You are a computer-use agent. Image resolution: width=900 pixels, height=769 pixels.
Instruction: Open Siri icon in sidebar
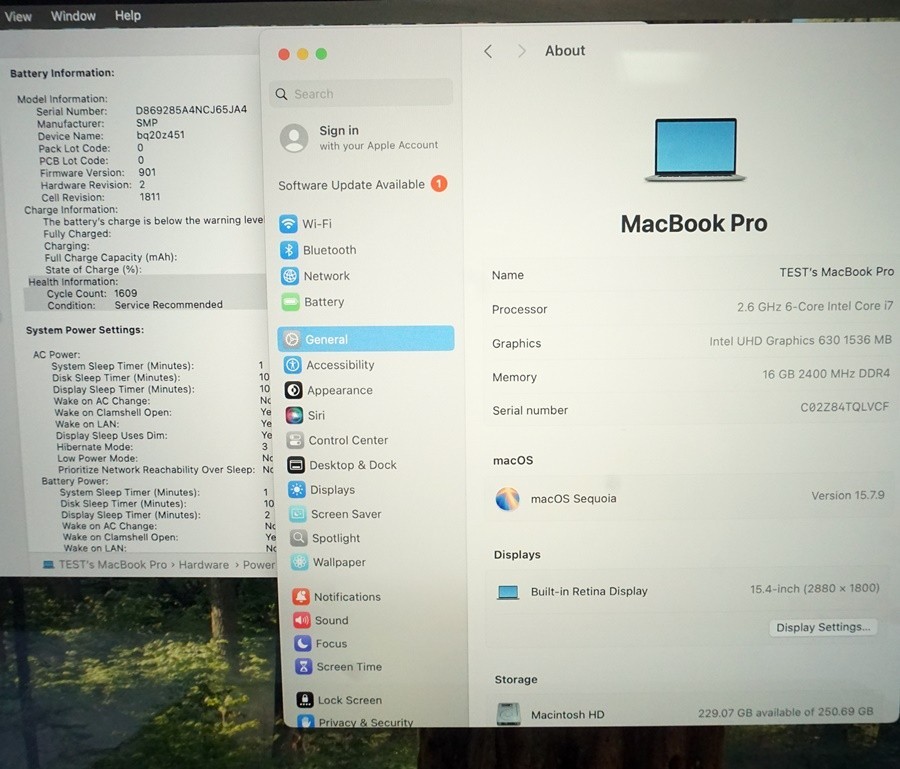coord(294,415)
